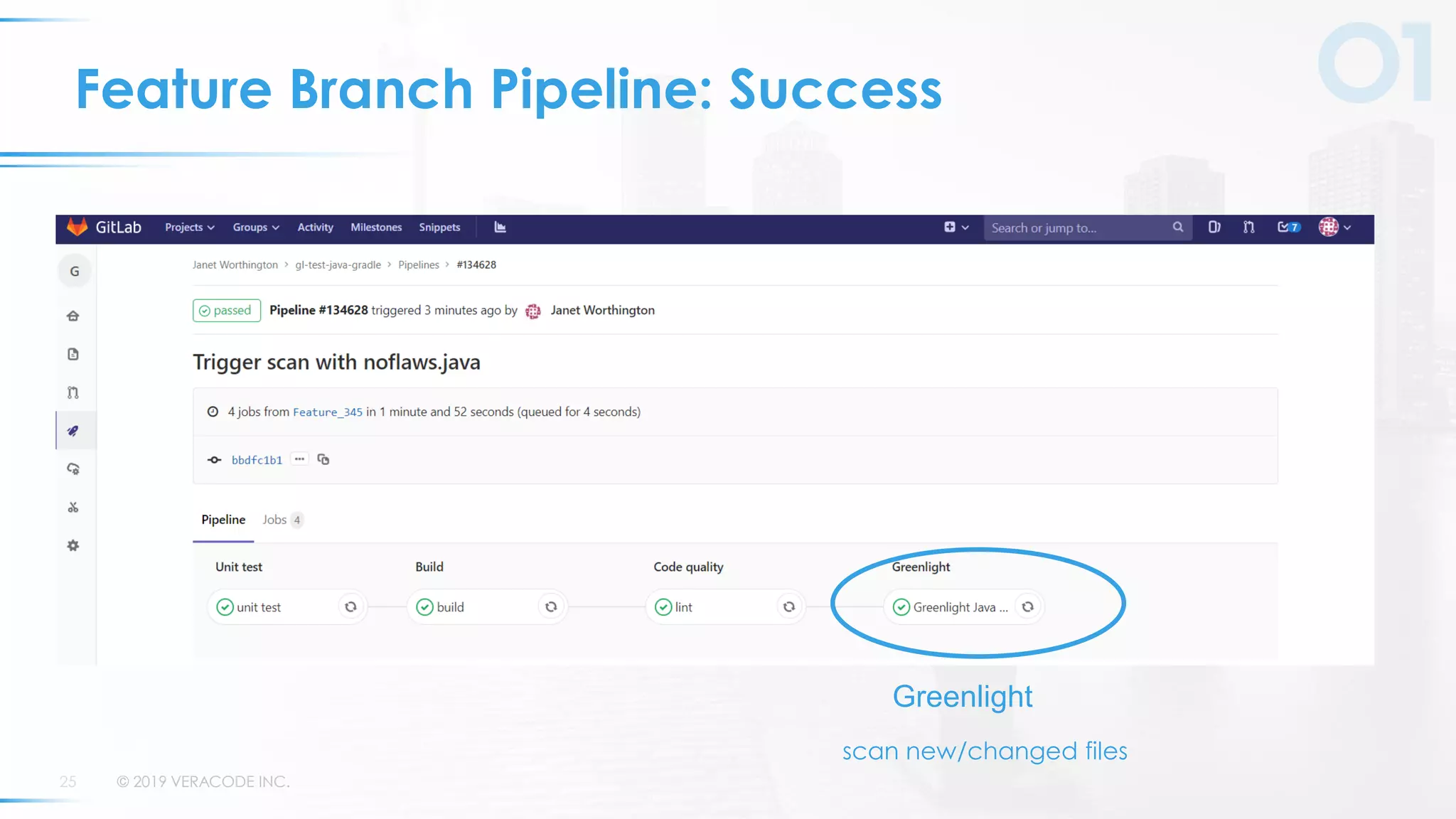Open the CI/CD rocket icon in sidebar
Screen dimensions: 1456x819
click(x=73, y=431)
